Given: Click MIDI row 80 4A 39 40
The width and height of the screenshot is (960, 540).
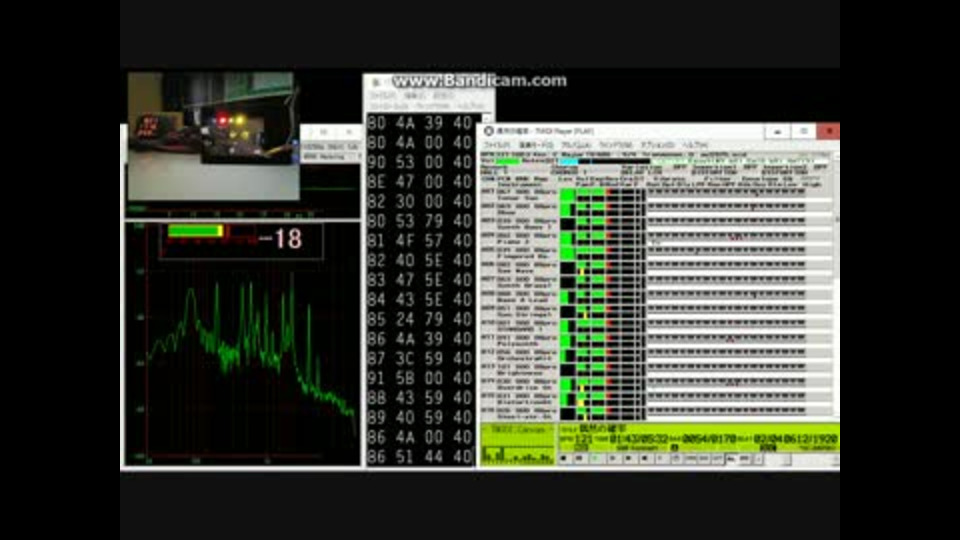Looking at the screenshot, I should point(419,123).
